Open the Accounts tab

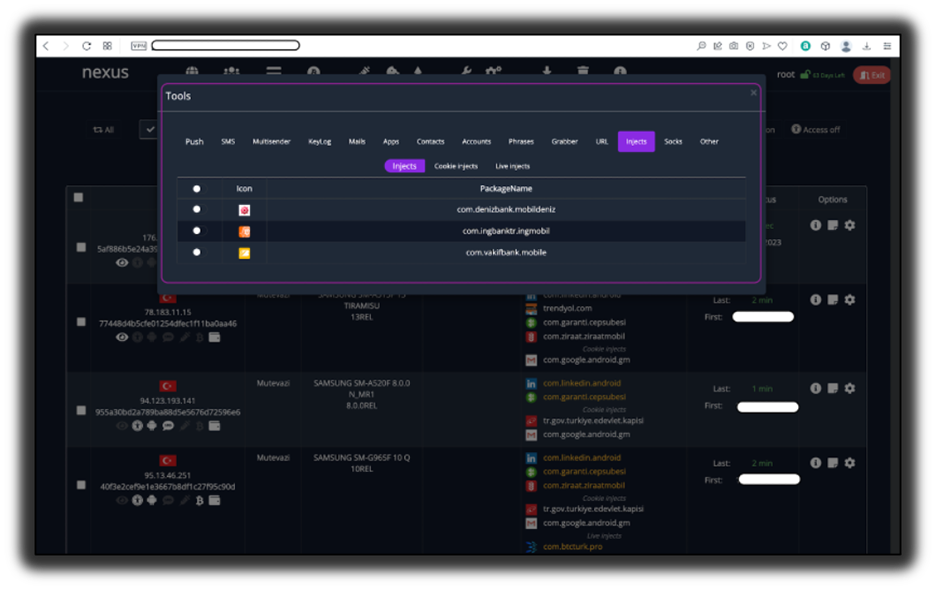476,142
